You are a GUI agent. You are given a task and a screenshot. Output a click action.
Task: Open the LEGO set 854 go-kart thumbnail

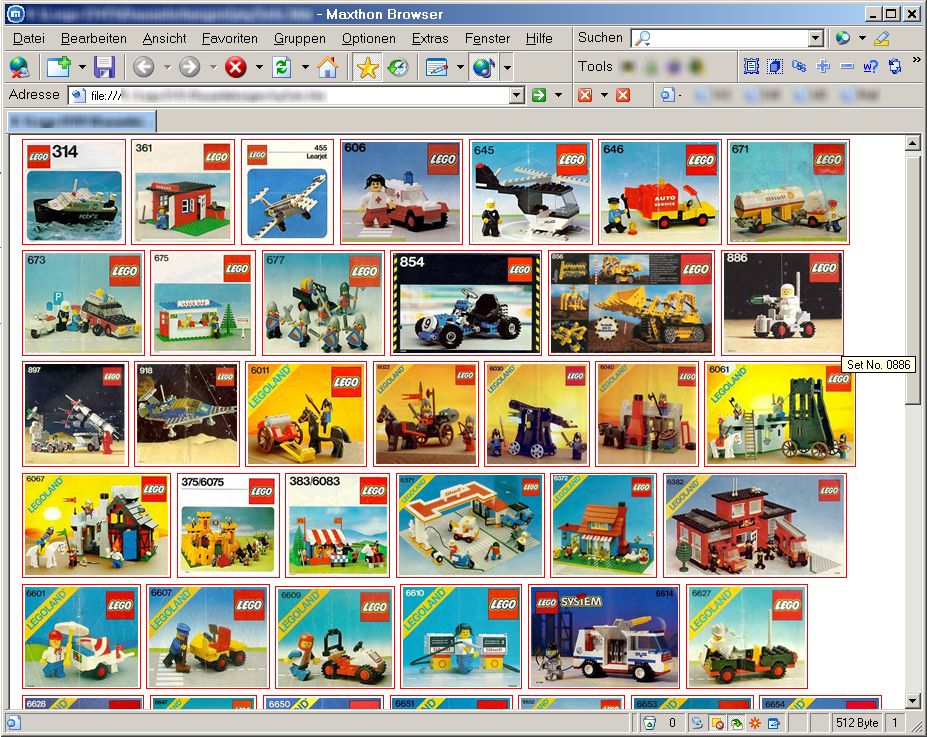coord(466,302)
